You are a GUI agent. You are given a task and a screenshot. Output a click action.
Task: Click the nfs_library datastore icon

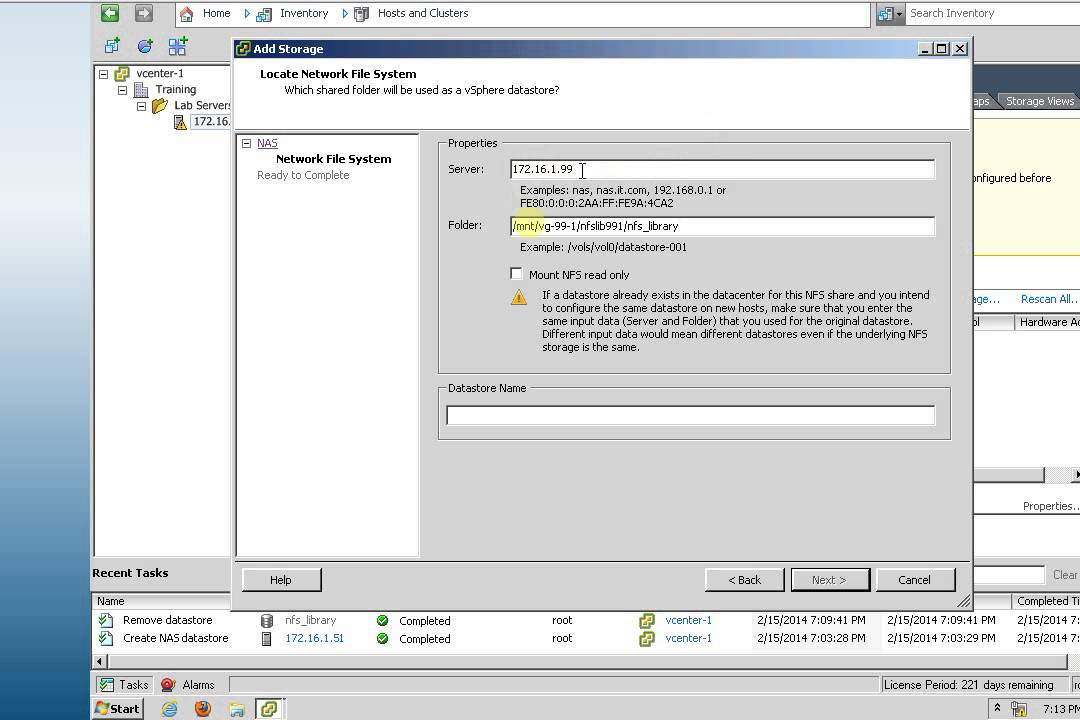(x=267, y=620)
